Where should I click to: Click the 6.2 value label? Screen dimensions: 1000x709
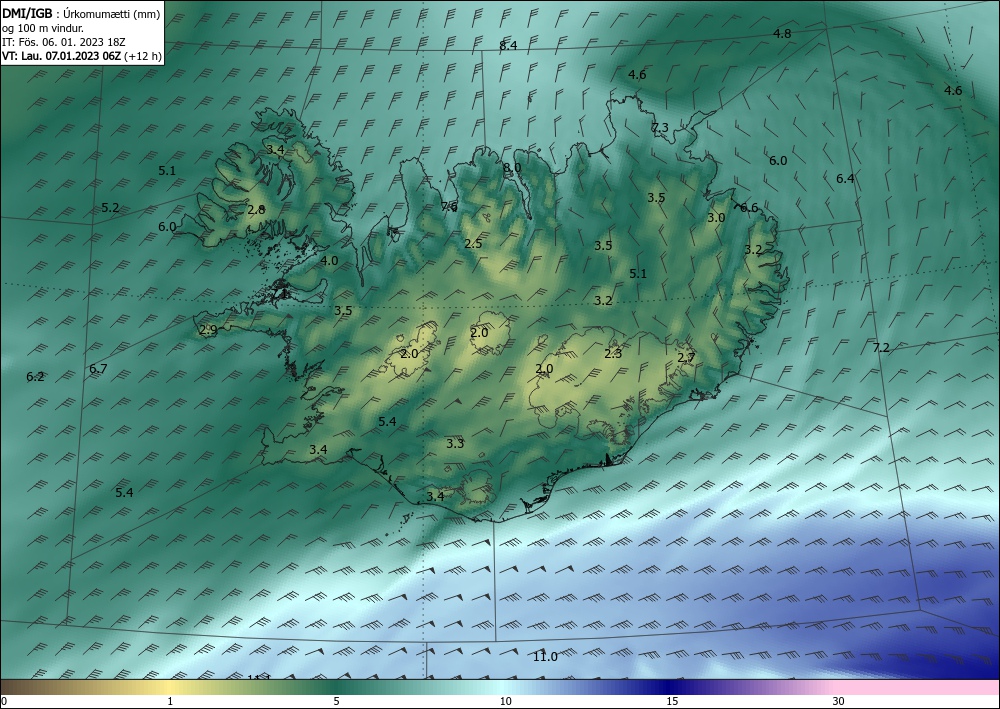point(36,377)
